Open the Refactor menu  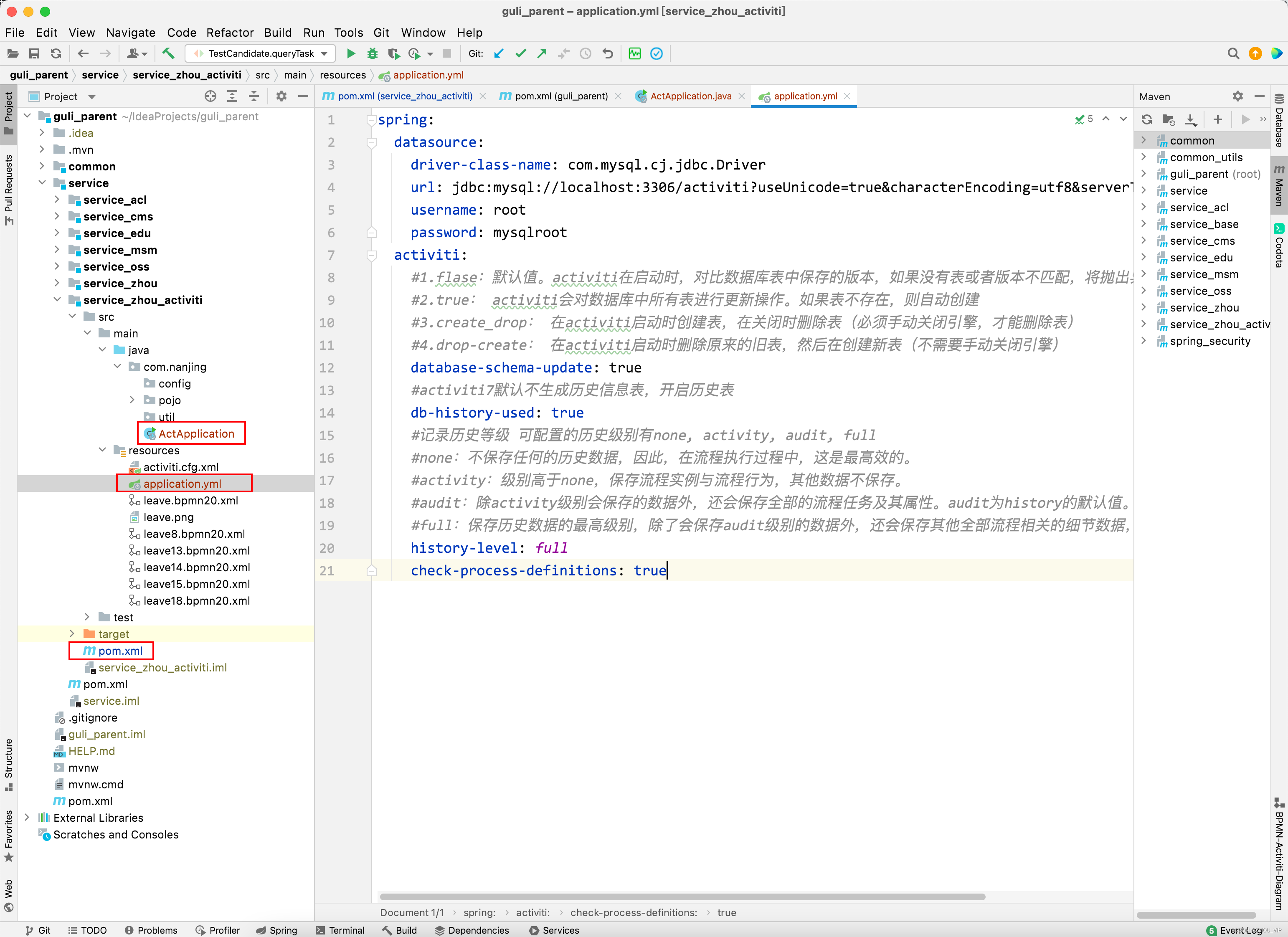point(230,33)
